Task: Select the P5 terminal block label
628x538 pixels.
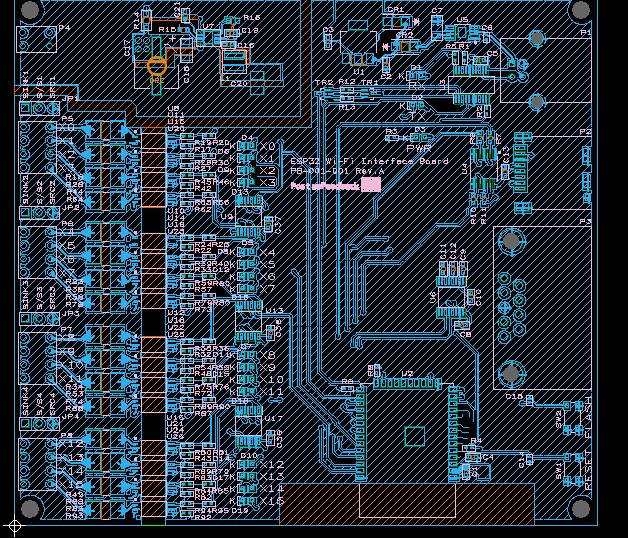Action: tap(67, 119)
